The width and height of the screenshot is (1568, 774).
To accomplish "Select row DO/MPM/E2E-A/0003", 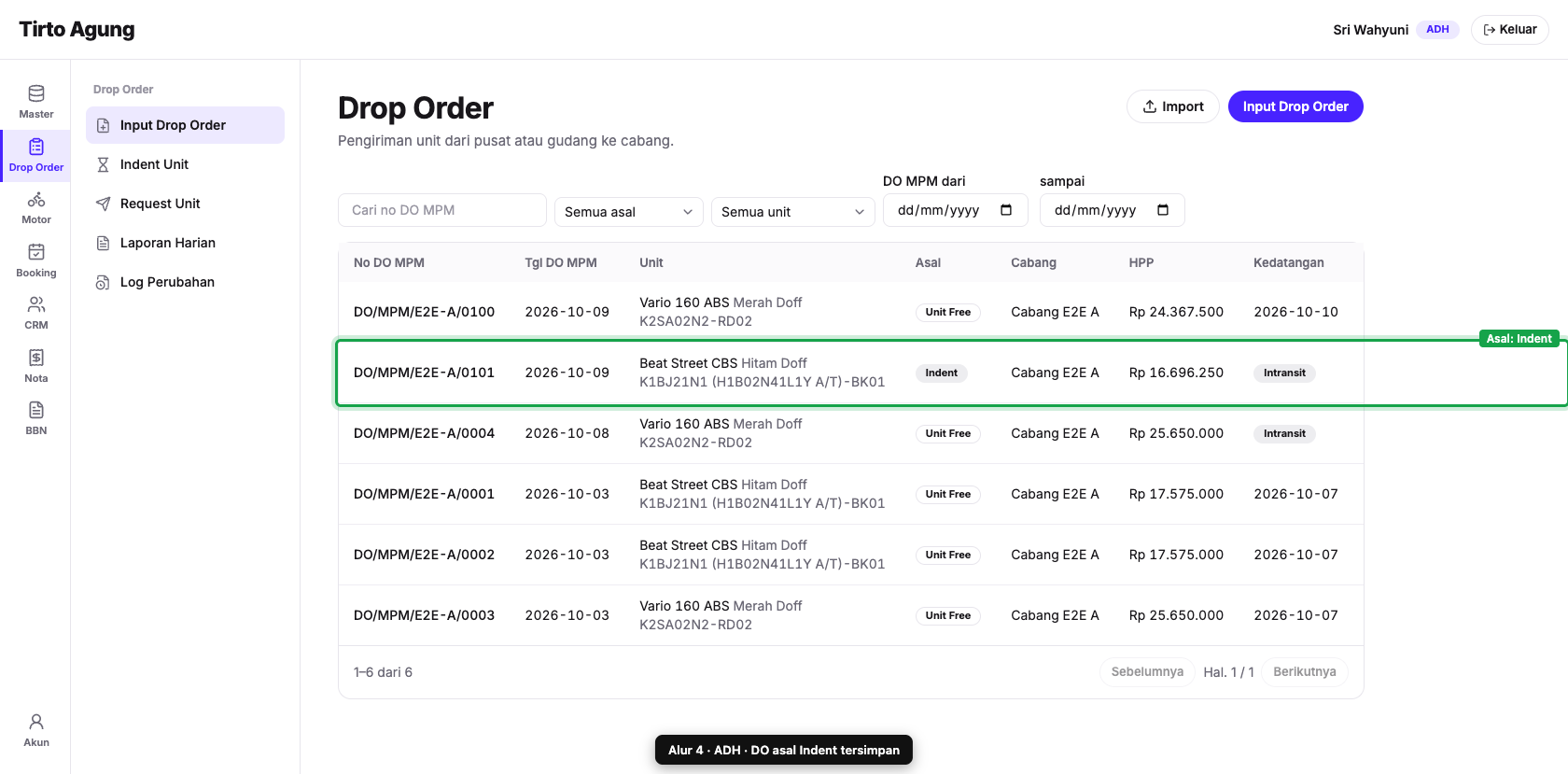I will click(x=851, y=615).
